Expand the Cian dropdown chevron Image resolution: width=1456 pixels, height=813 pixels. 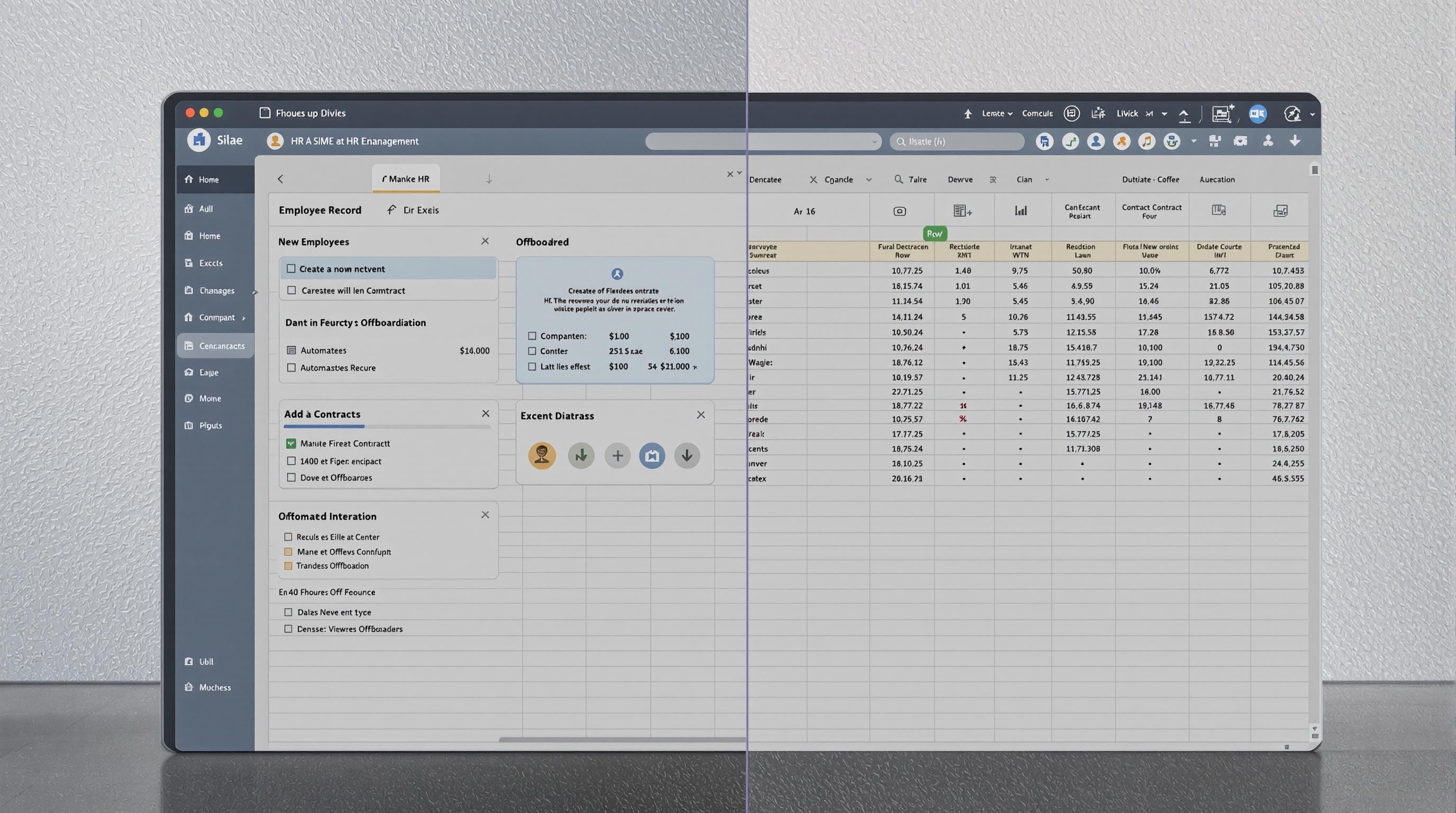[x=1047, y=180]
